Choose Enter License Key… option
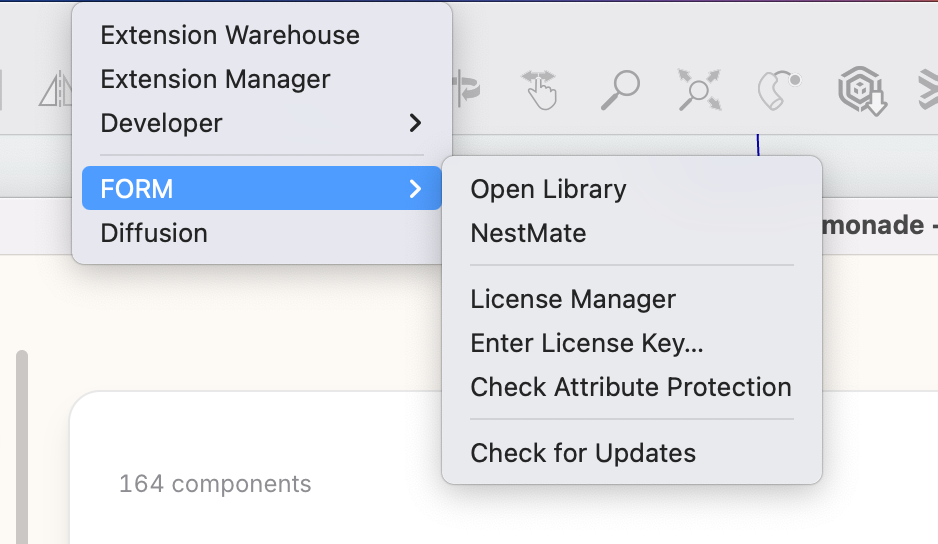The image size is (938, 544). (x=587, y=343)
